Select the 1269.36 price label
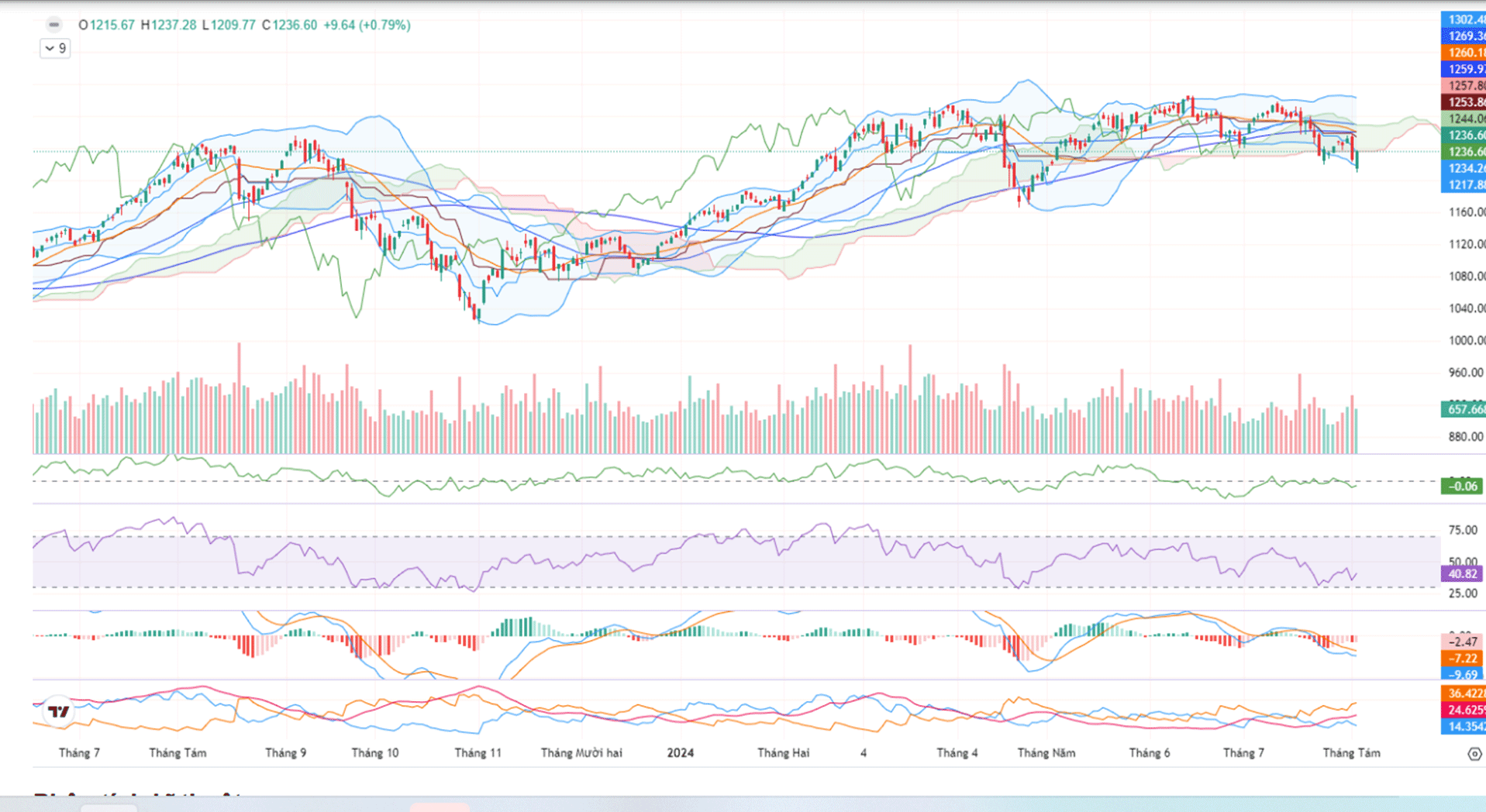 tap(1464, 36)
